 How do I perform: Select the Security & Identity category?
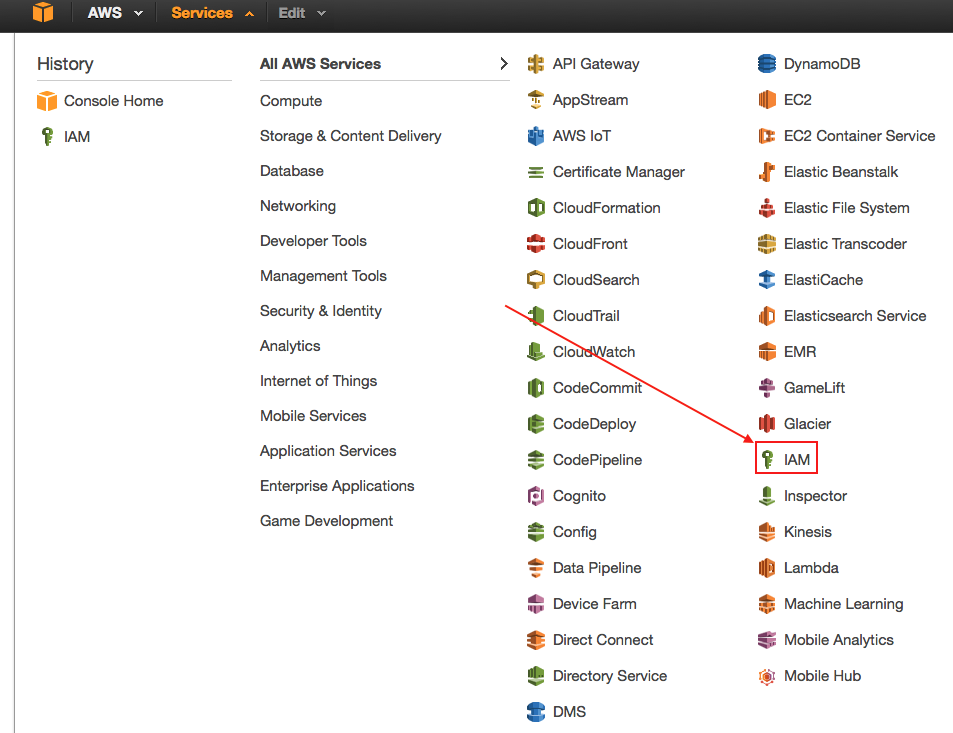[321, 311]
